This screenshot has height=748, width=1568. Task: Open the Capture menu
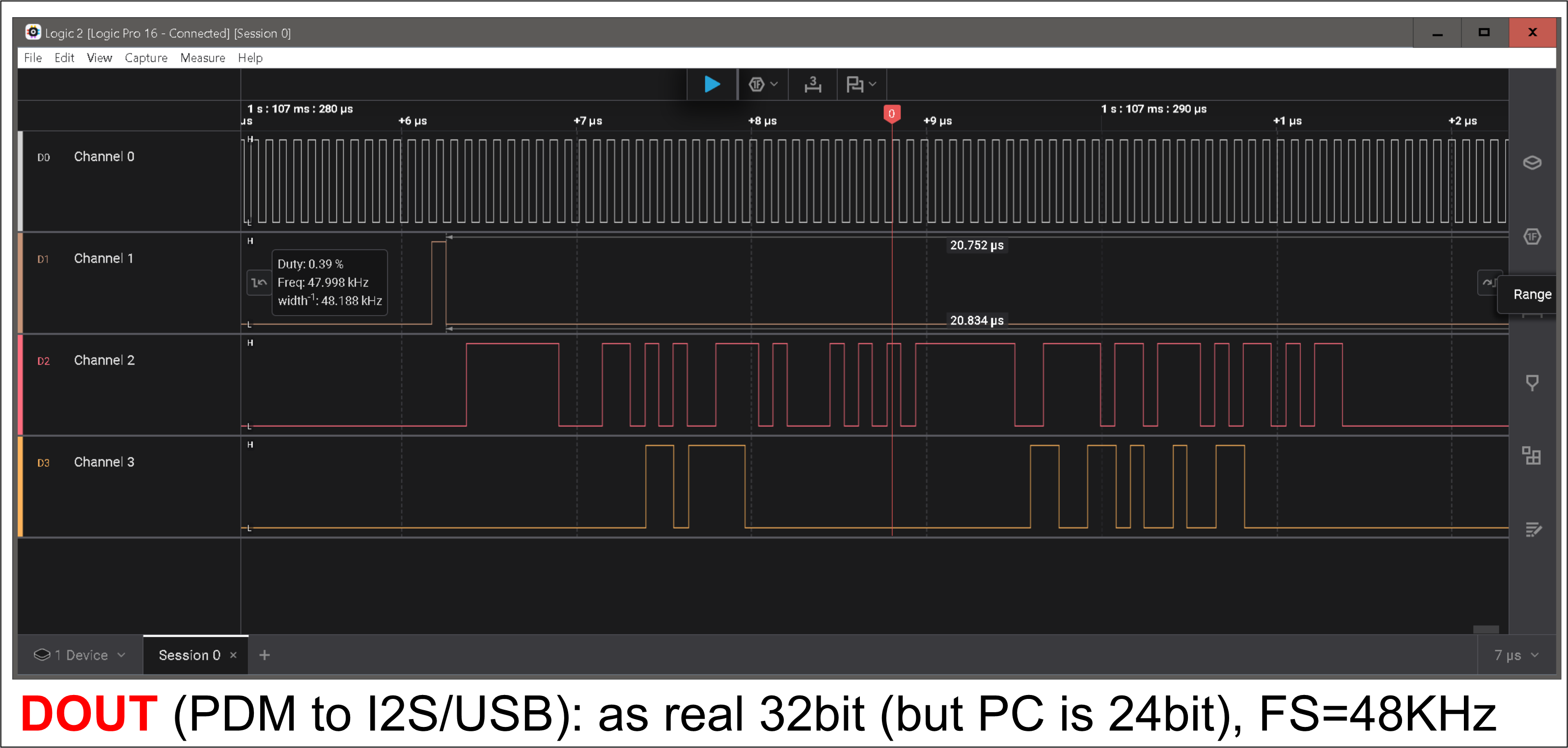[145, 58]
